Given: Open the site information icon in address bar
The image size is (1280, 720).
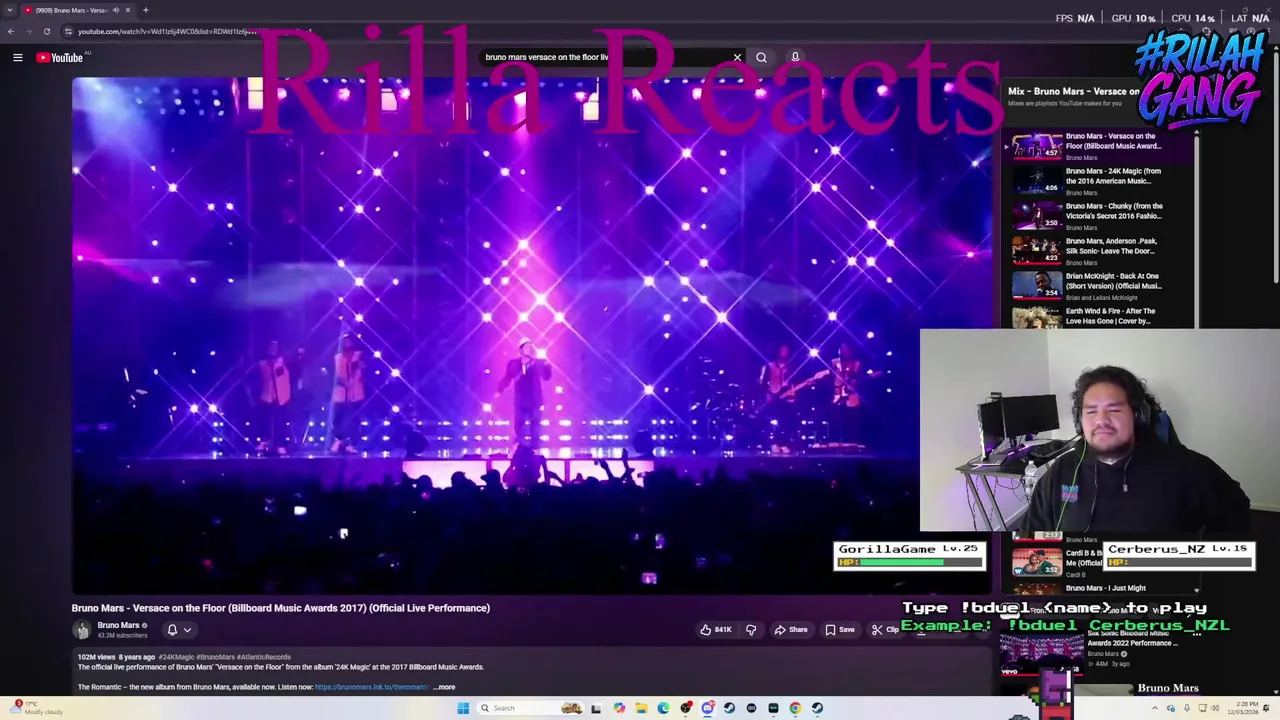Looking at the screenshot, I should coord(68,31).
